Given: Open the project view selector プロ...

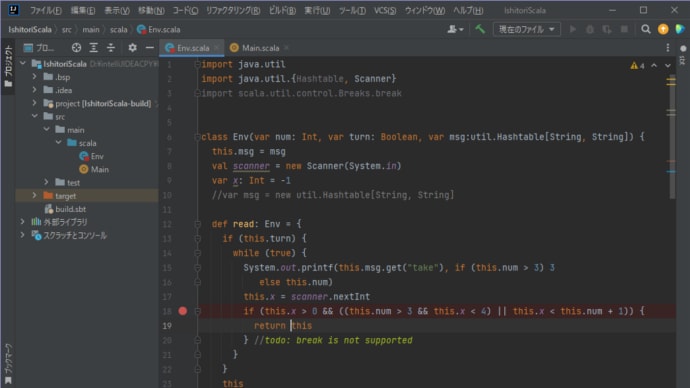Looking at the screenshot, I should coord(39,48).
